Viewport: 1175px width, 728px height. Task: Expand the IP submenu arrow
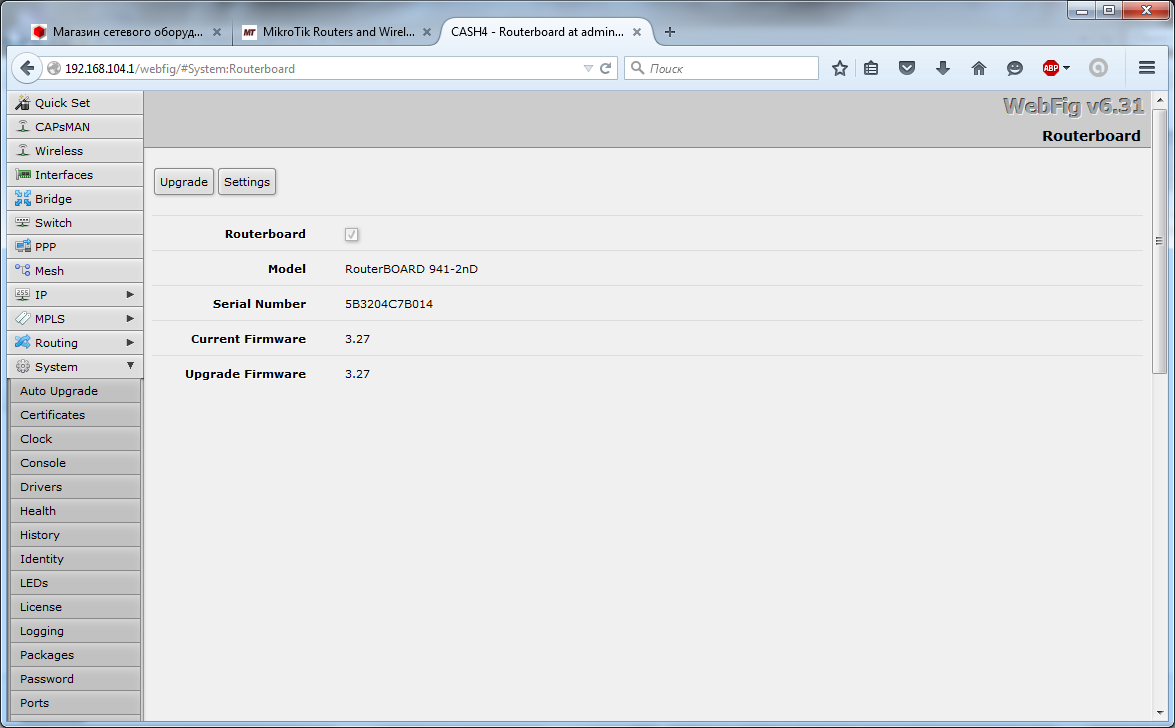130,295
